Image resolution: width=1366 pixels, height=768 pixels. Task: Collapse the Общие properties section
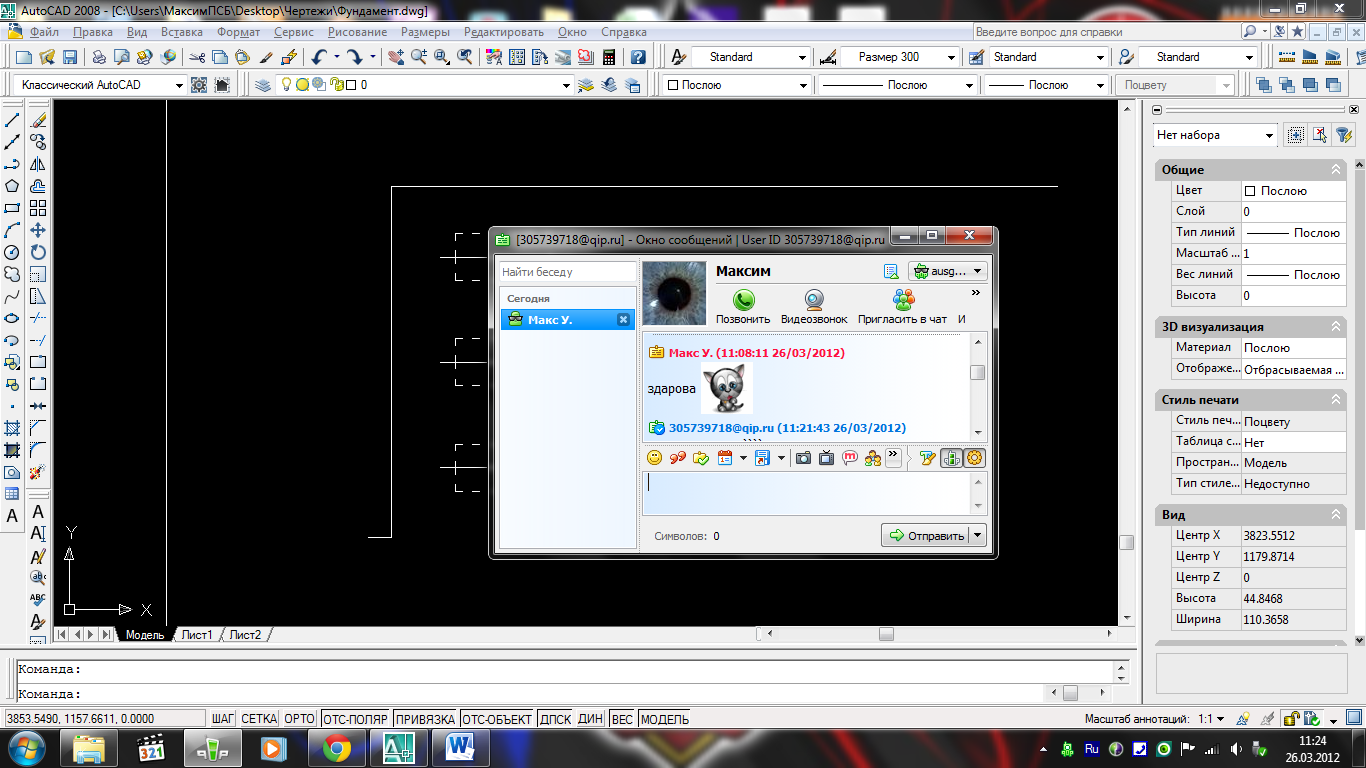click(1336, 170)
